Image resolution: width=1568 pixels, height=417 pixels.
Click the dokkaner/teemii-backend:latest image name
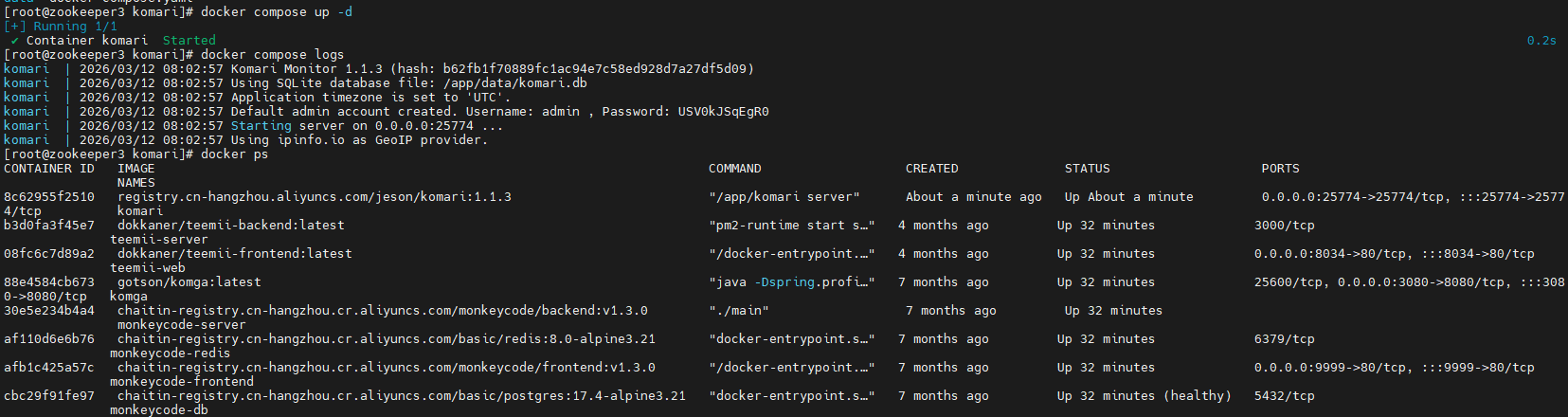coord(230,226)
